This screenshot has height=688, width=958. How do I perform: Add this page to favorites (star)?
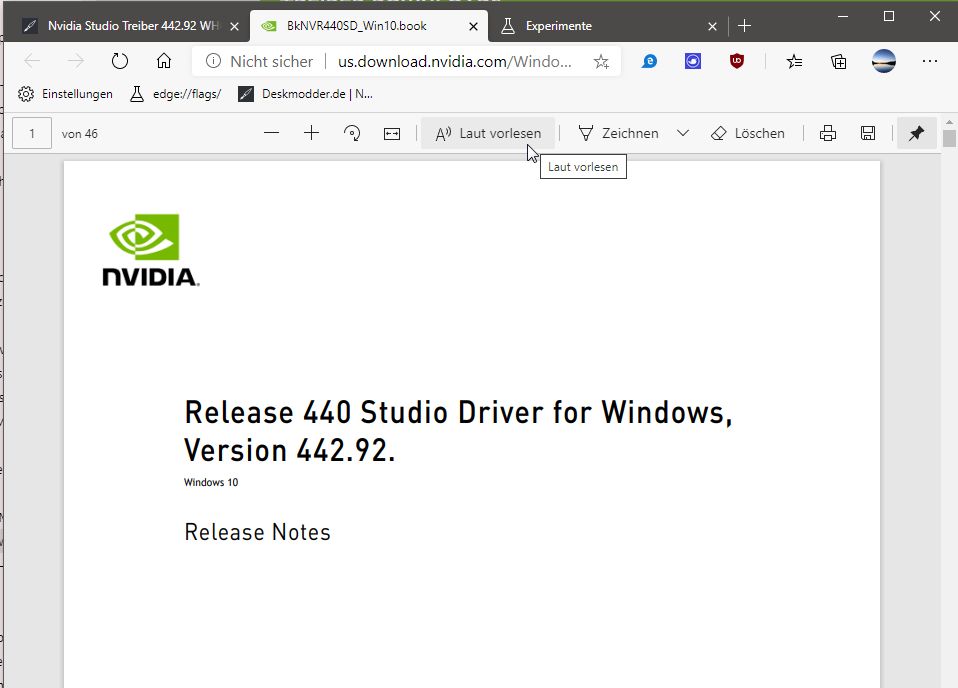601,61
